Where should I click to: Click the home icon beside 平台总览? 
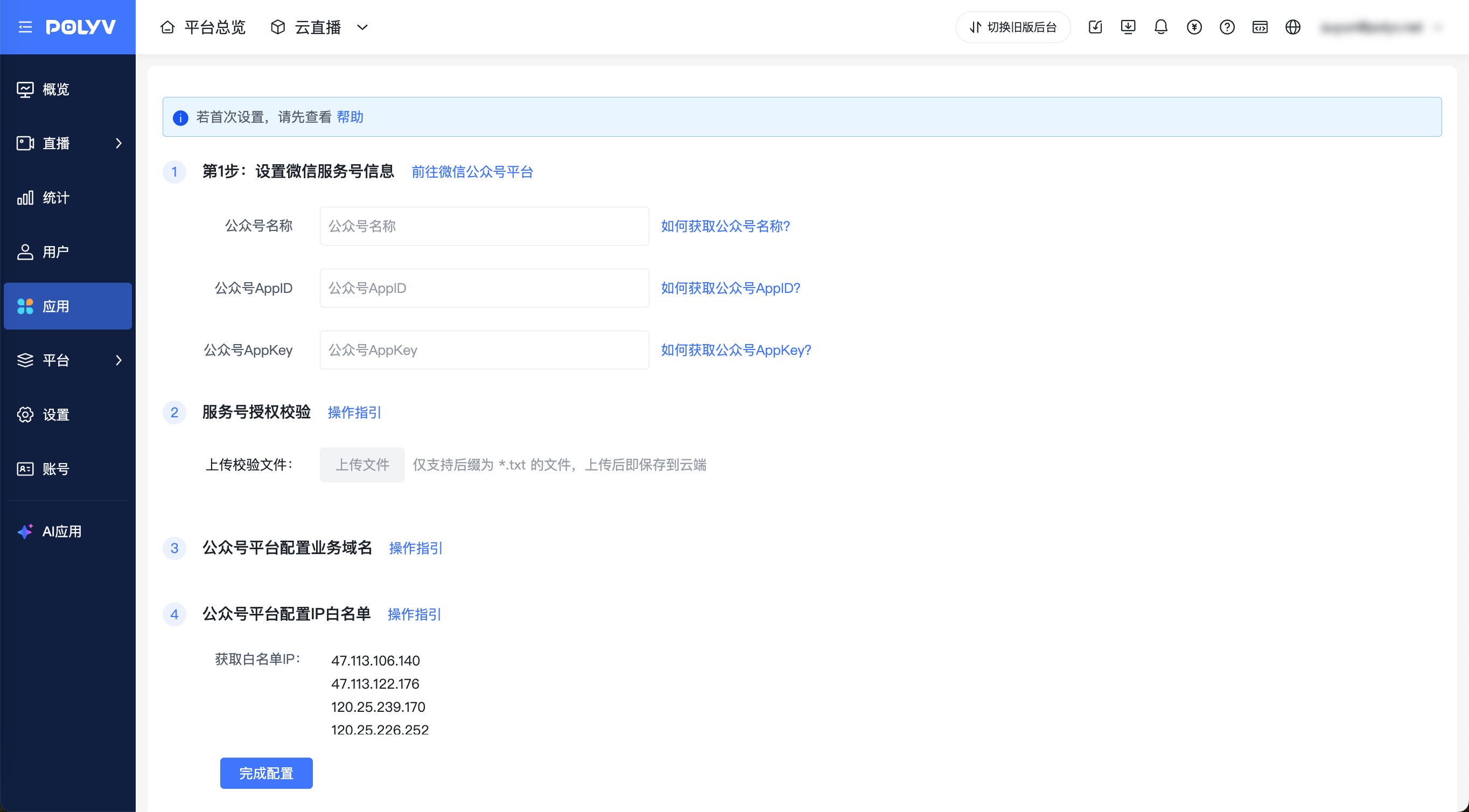tap(167, 27)
